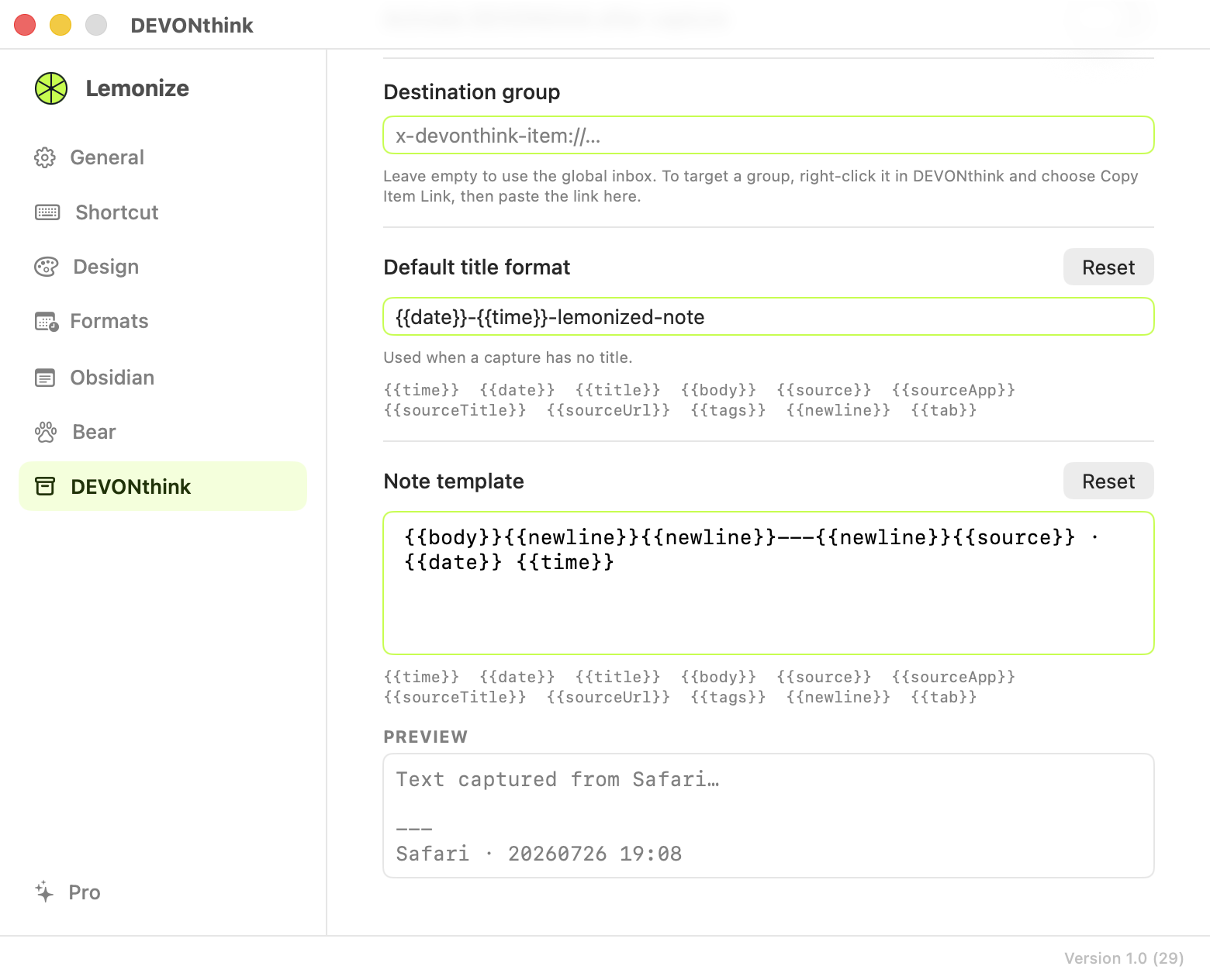Open the Shortcut settings tab

tap(163, 212)
